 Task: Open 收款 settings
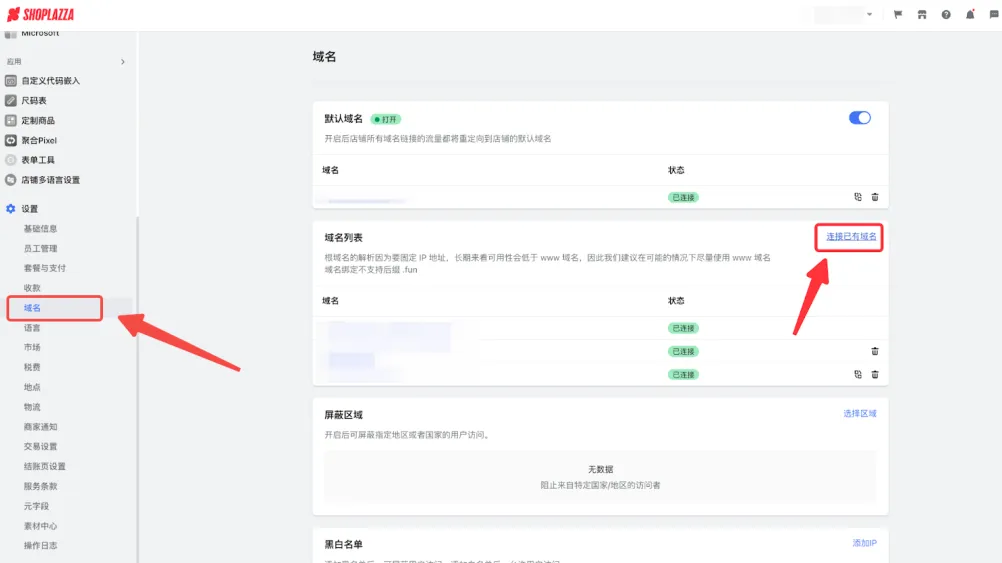click(x=32, y=288)
